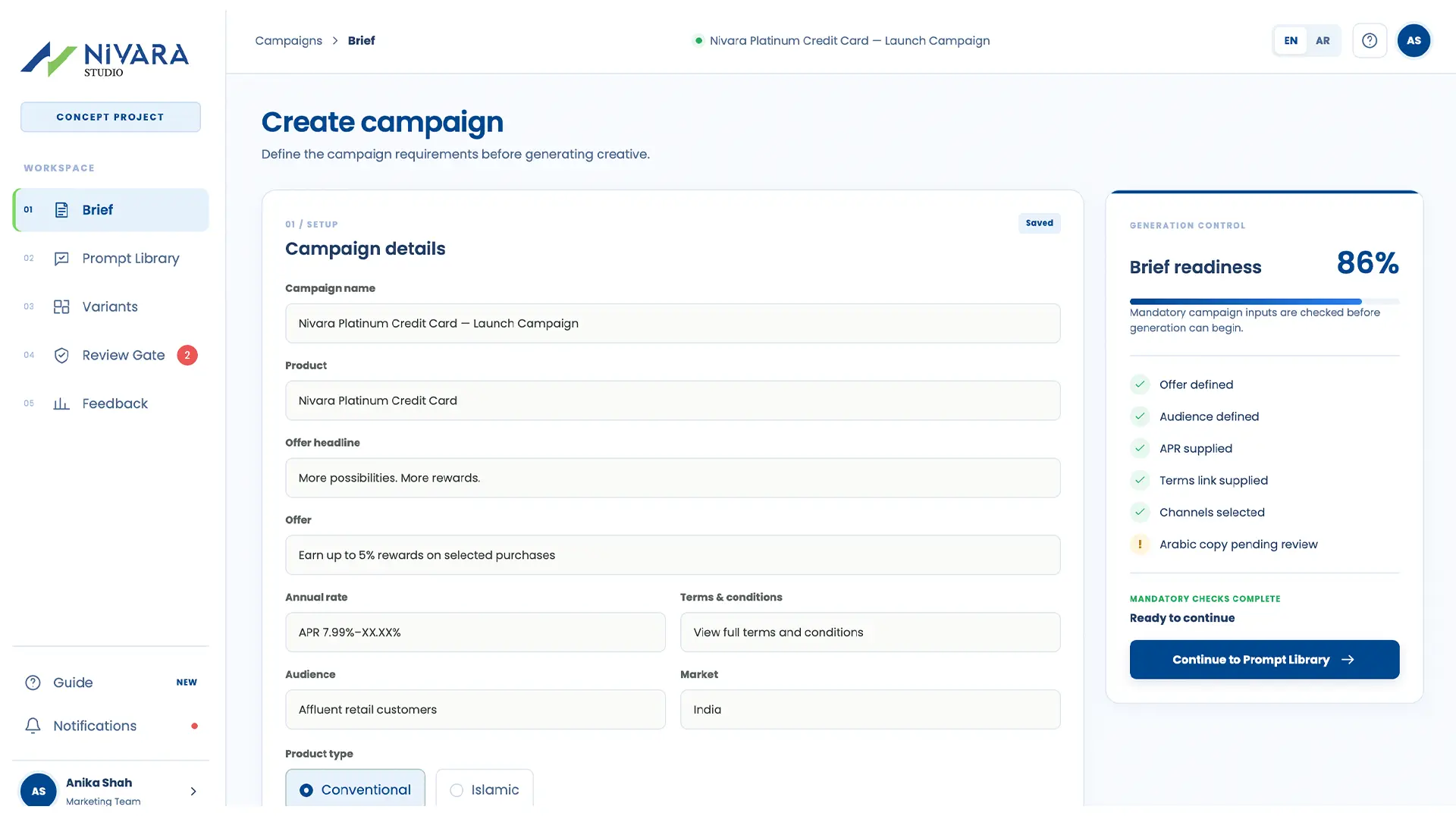Click the Guide question mark icon
The height and width of the screenshot is (819, 1456).
tap(33, 682)
